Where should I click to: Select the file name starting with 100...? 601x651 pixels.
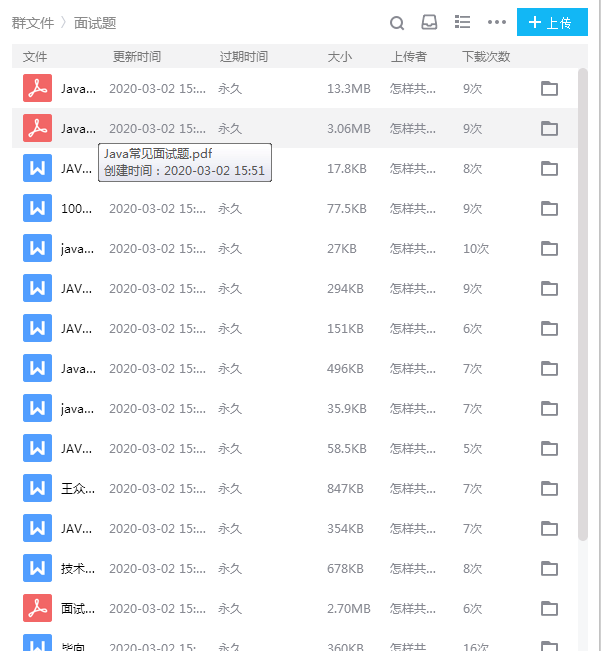pos(77,208)
